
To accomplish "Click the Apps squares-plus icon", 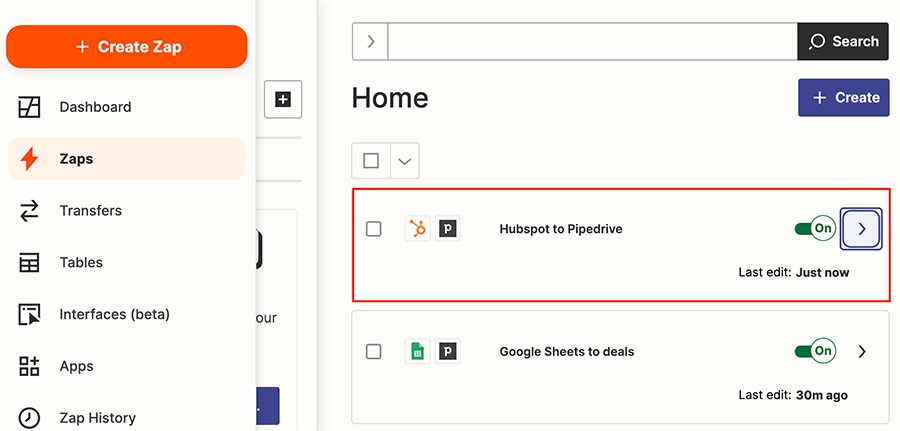I will (29, 366).
